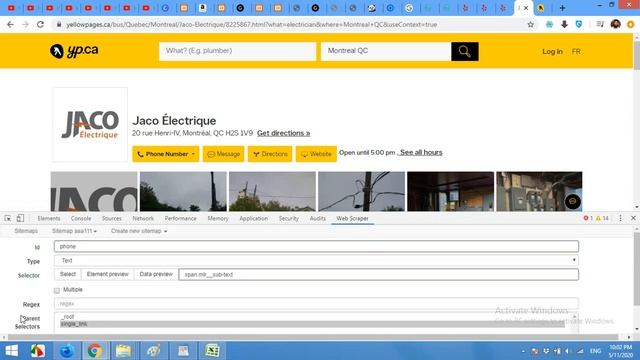The width and height of the screenshot is (640, 360).
Task: Open Chrome from the taskbar
Action: [95, 351]
